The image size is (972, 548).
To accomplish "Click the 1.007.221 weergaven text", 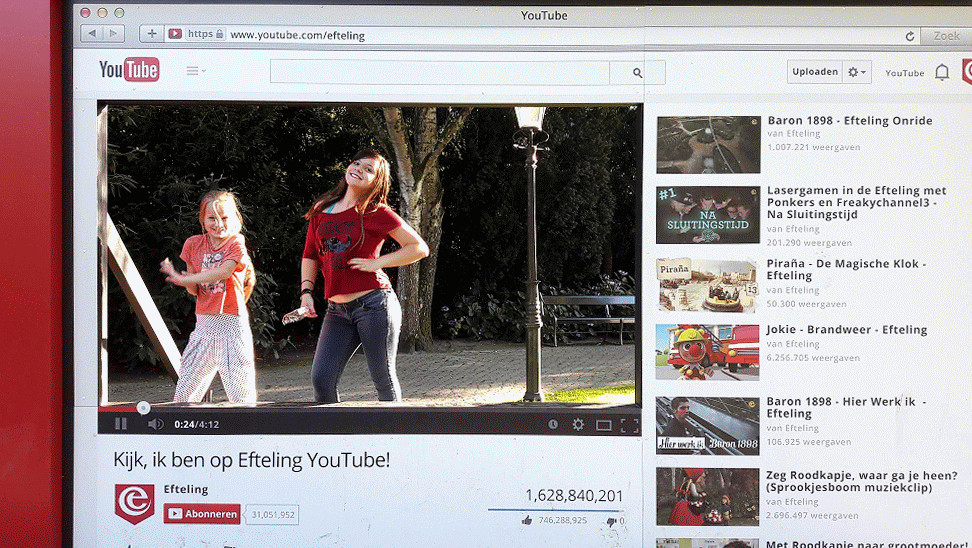I will (x=813, y=147).
